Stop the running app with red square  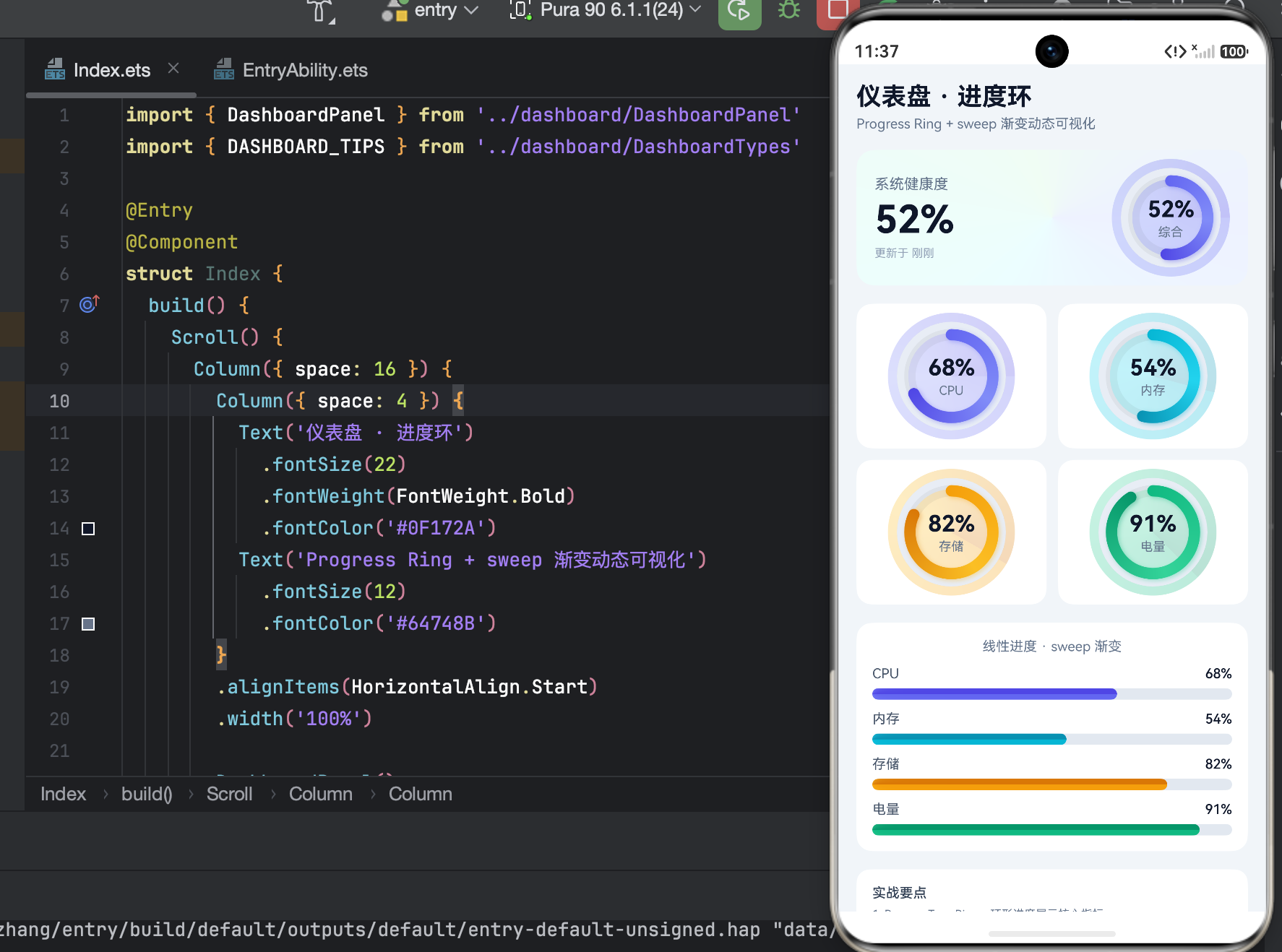[x=835, y=11]
